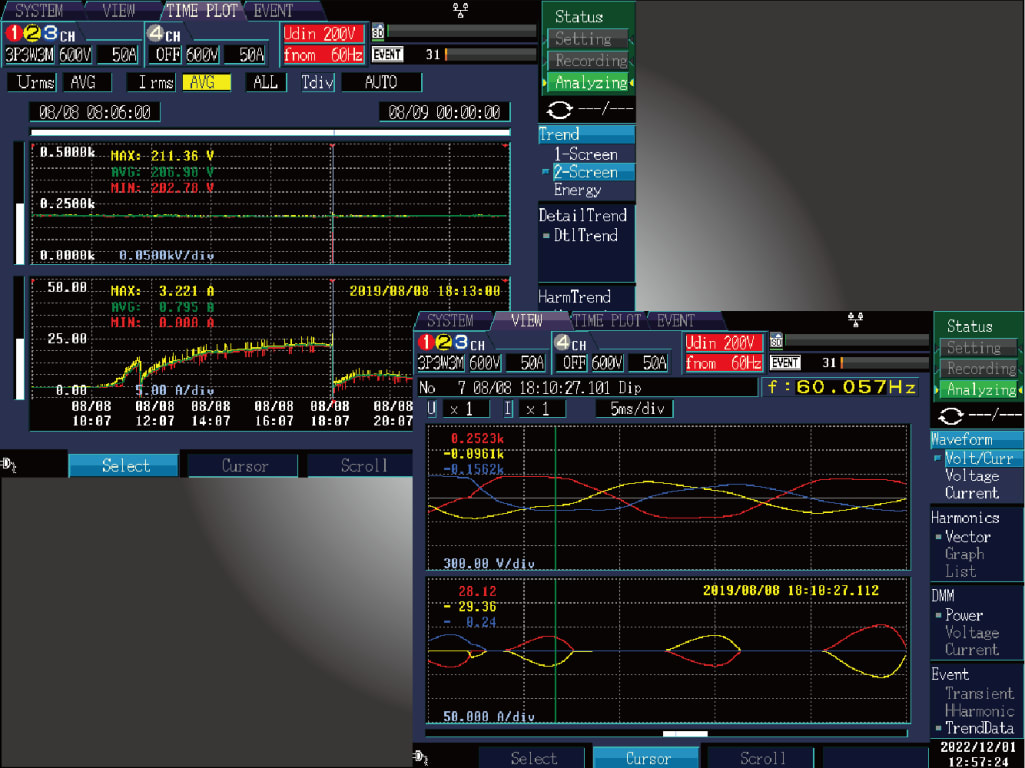Click the Irms parameter selector

(152, 82)
